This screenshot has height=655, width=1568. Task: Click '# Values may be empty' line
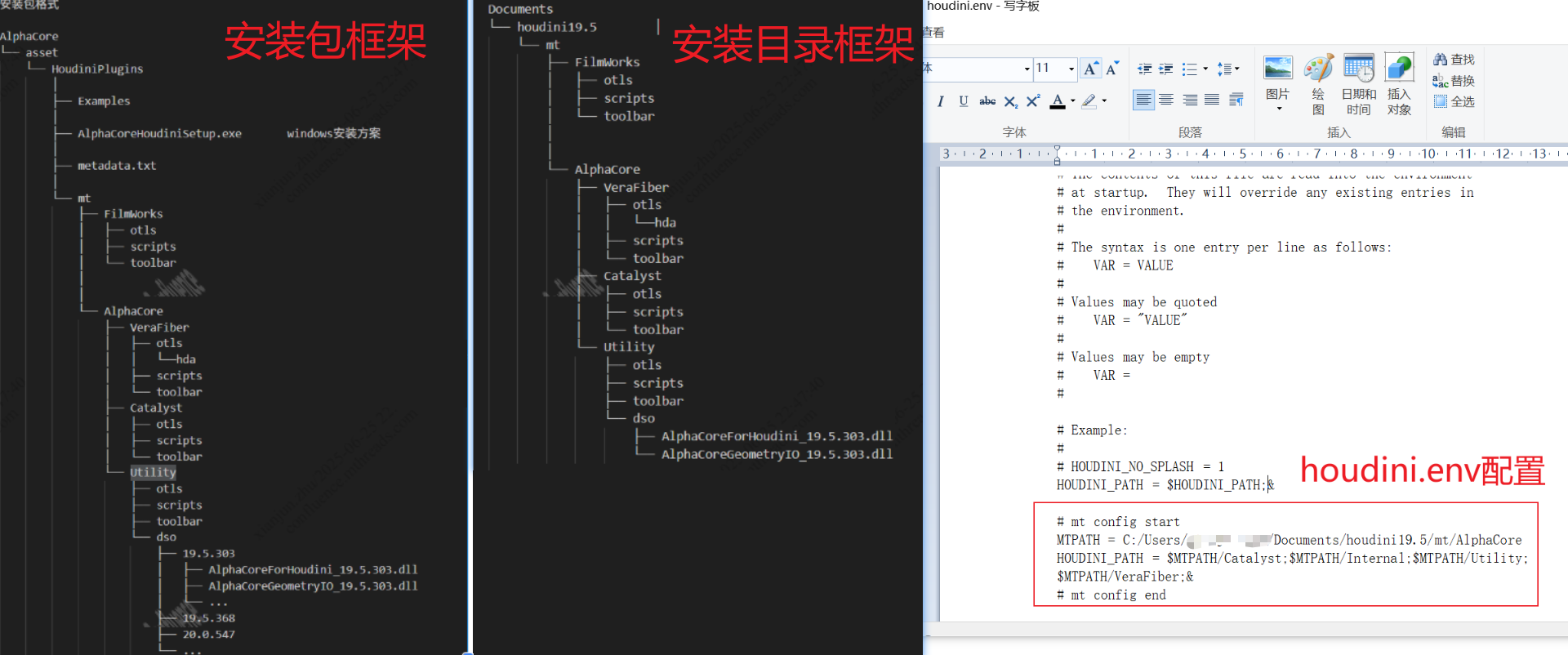(1133, 357)
